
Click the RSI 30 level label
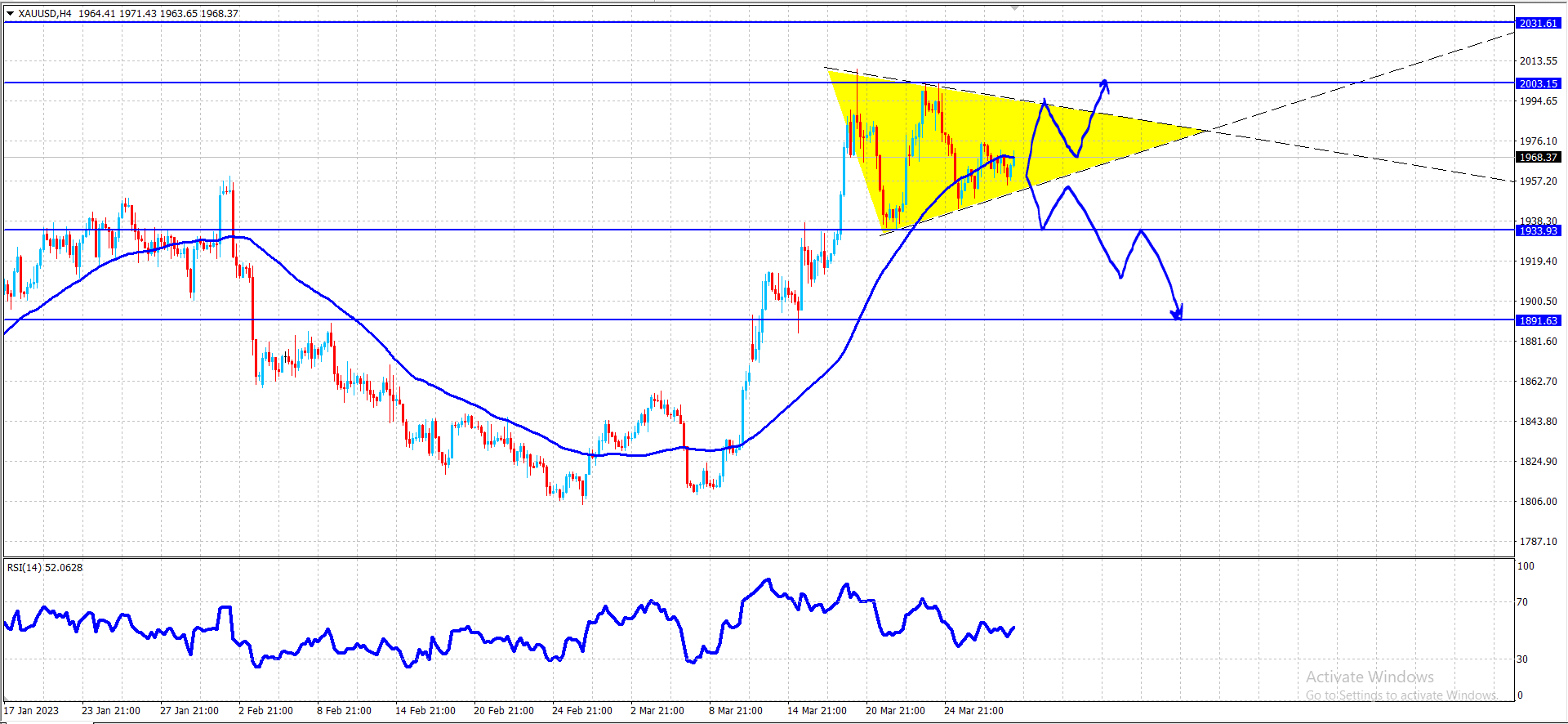pyautogui.click(x=1522, y=659)
